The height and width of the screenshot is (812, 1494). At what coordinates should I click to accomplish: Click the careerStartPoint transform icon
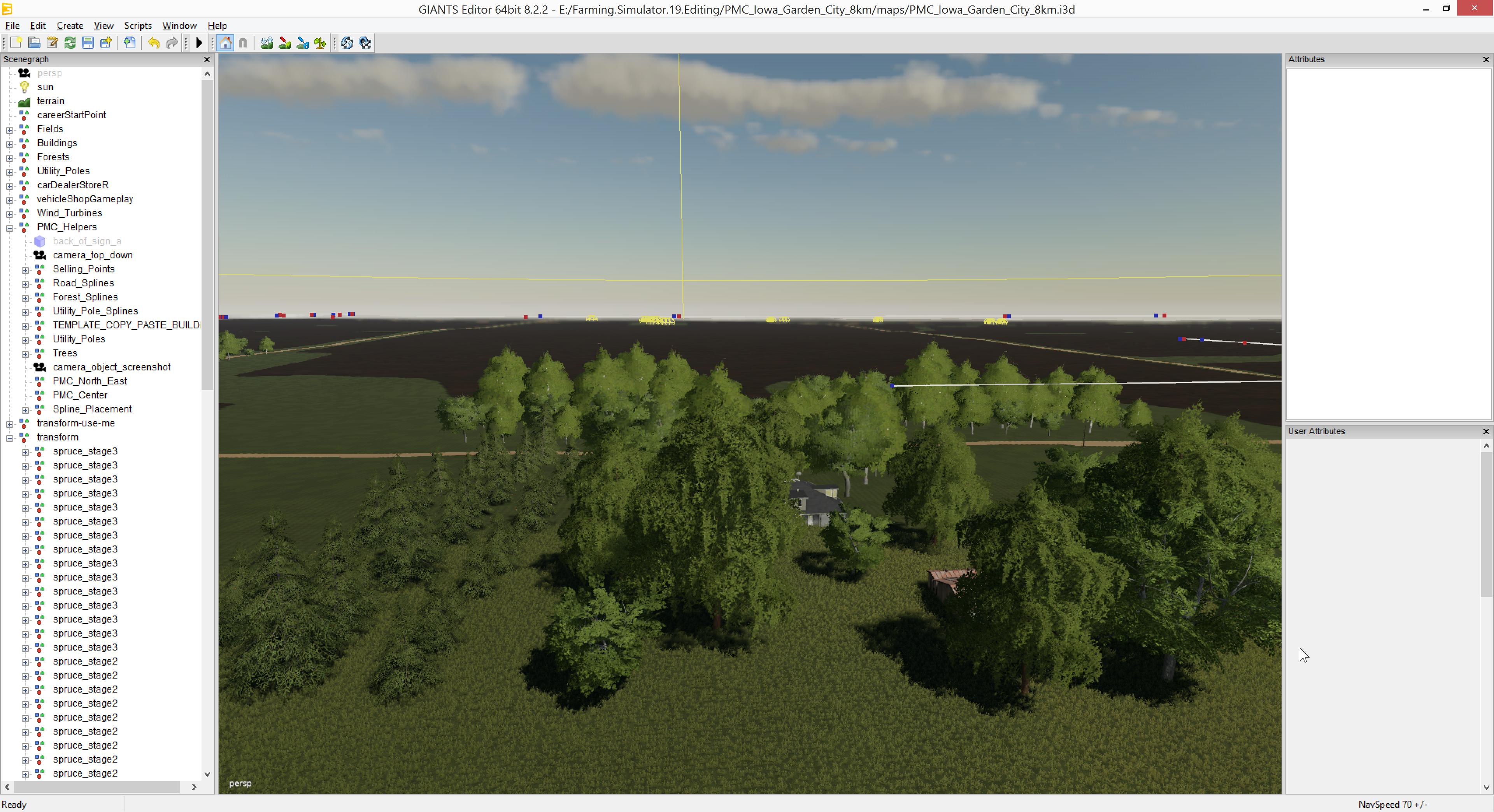[x=25, y=115]
